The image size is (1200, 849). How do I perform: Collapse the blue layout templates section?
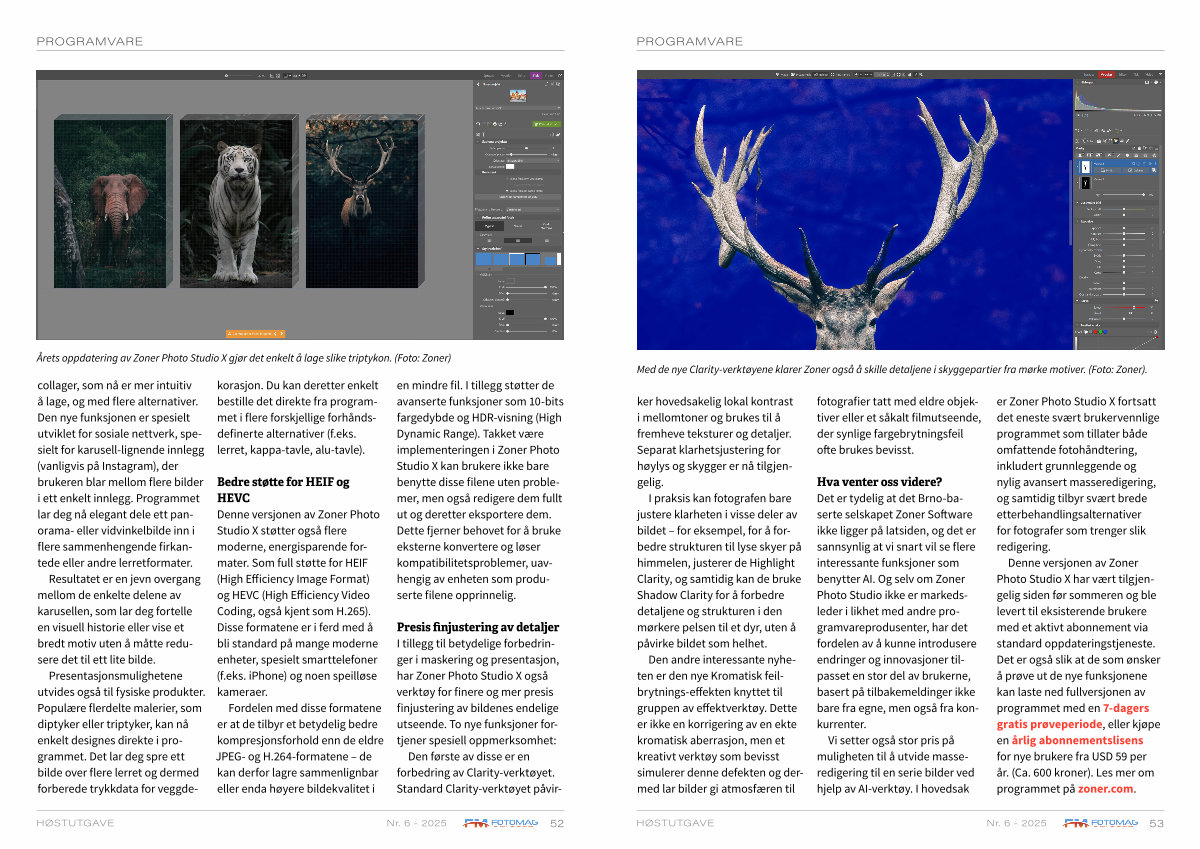(x=478, y=247)
